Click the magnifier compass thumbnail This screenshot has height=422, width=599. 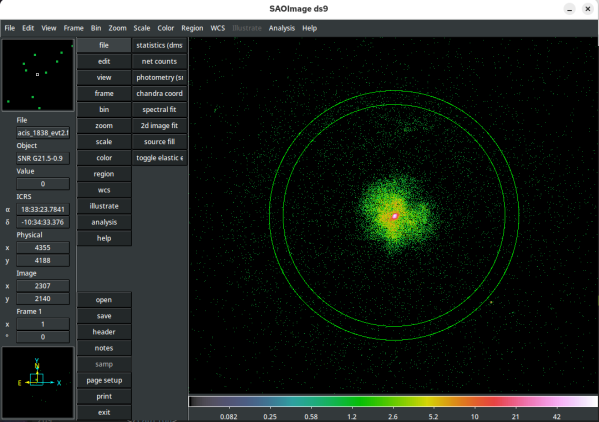pyautogui.click(x=37, y=383)
